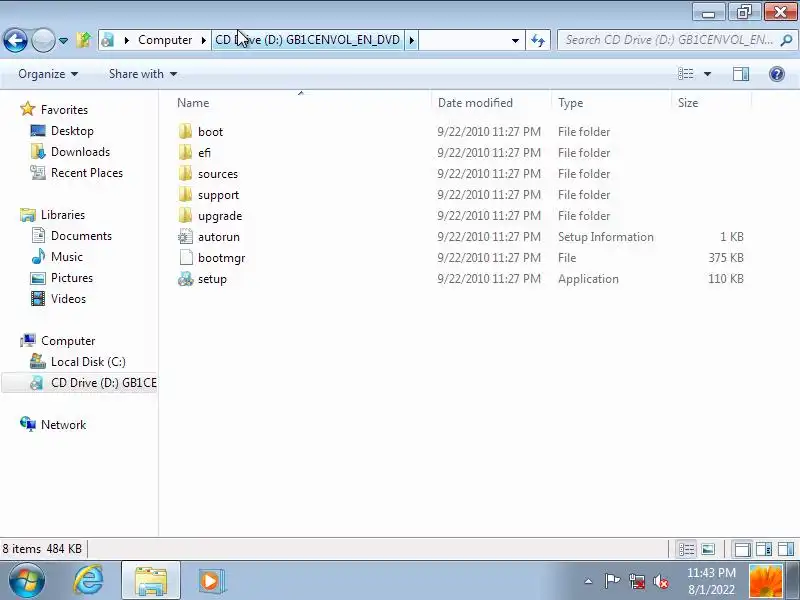Open the Organize menu
This screenshot has width=800, height=600.
(x=48, y=74)
